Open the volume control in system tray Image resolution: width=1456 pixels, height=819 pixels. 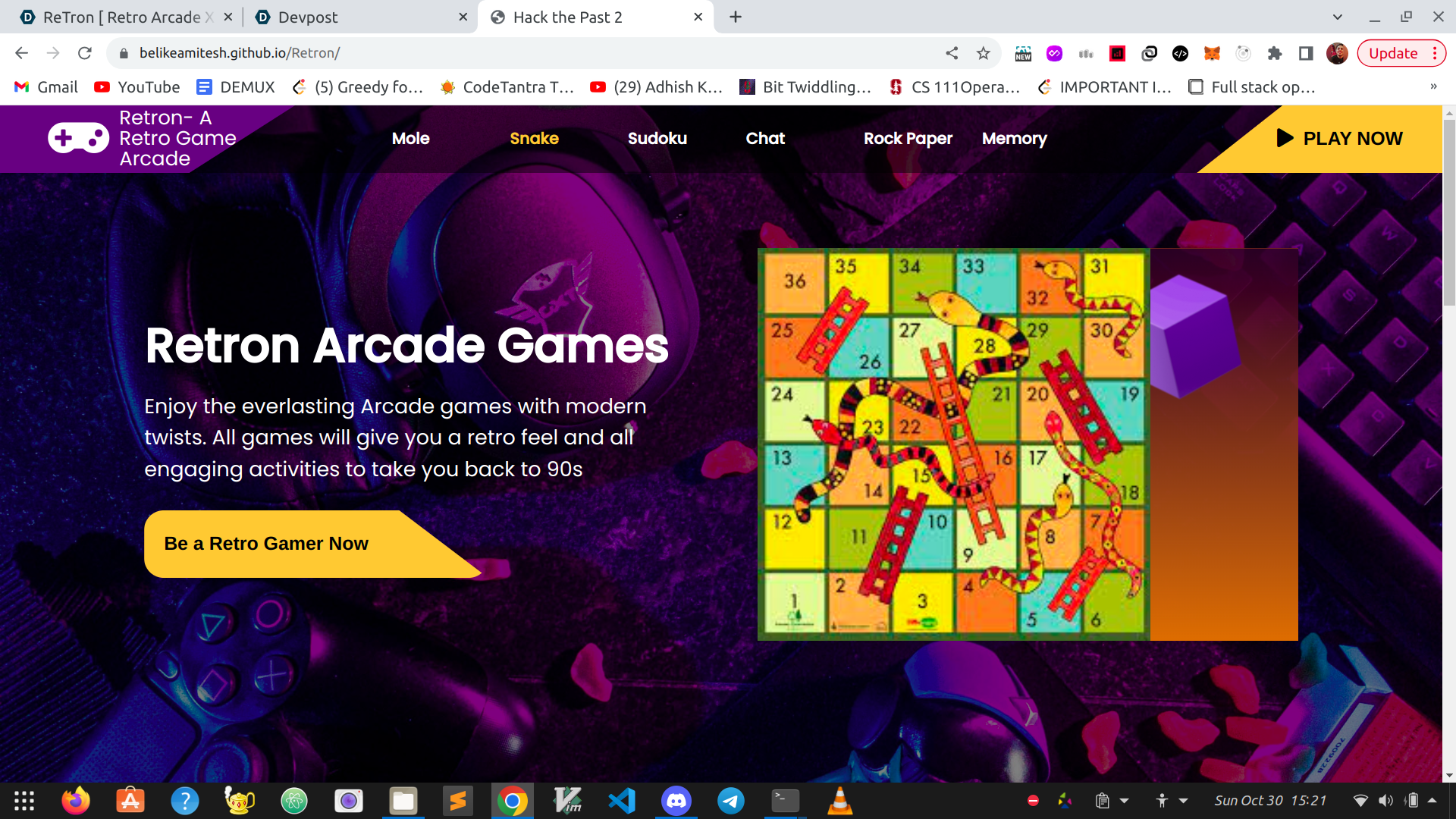click(1385, 801)
